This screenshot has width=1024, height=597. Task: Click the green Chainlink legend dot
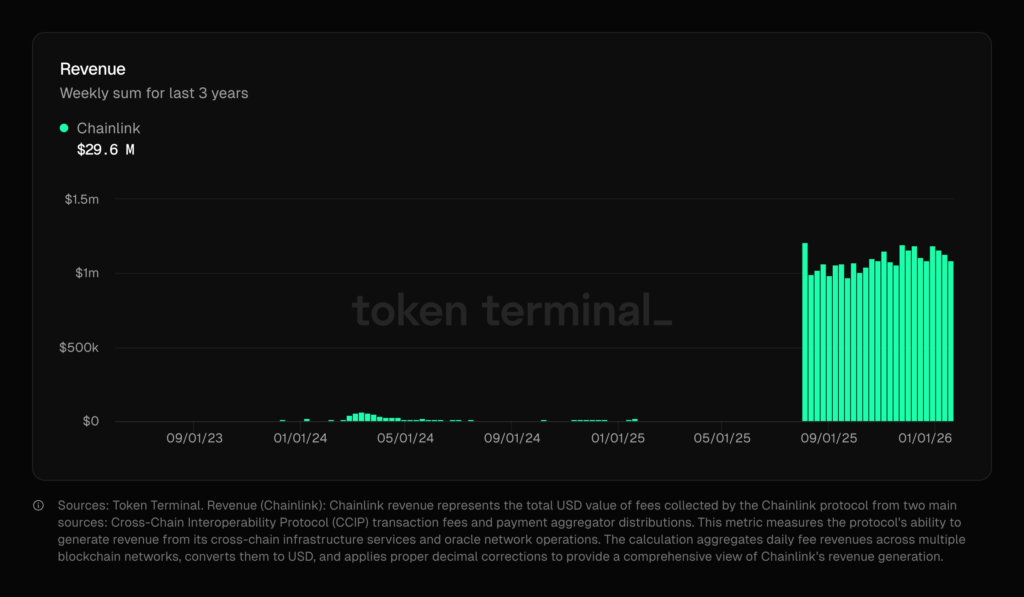tap(64, 128)
